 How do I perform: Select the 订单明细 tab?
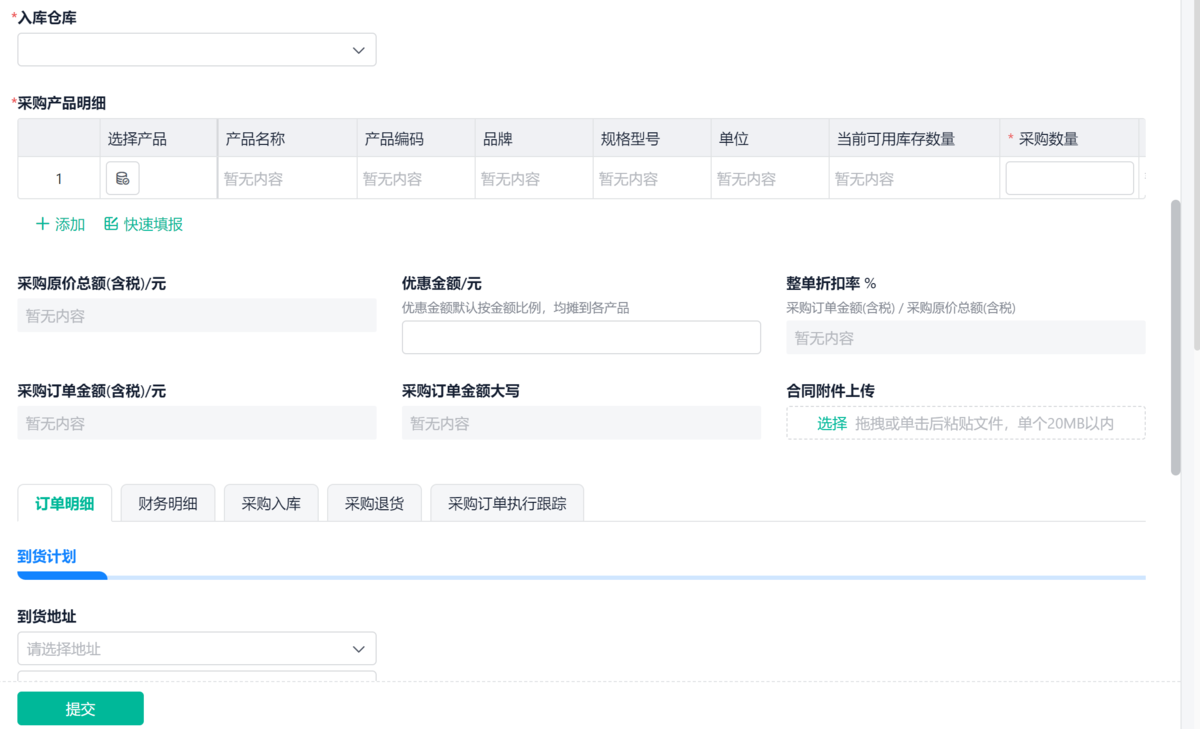65,504
